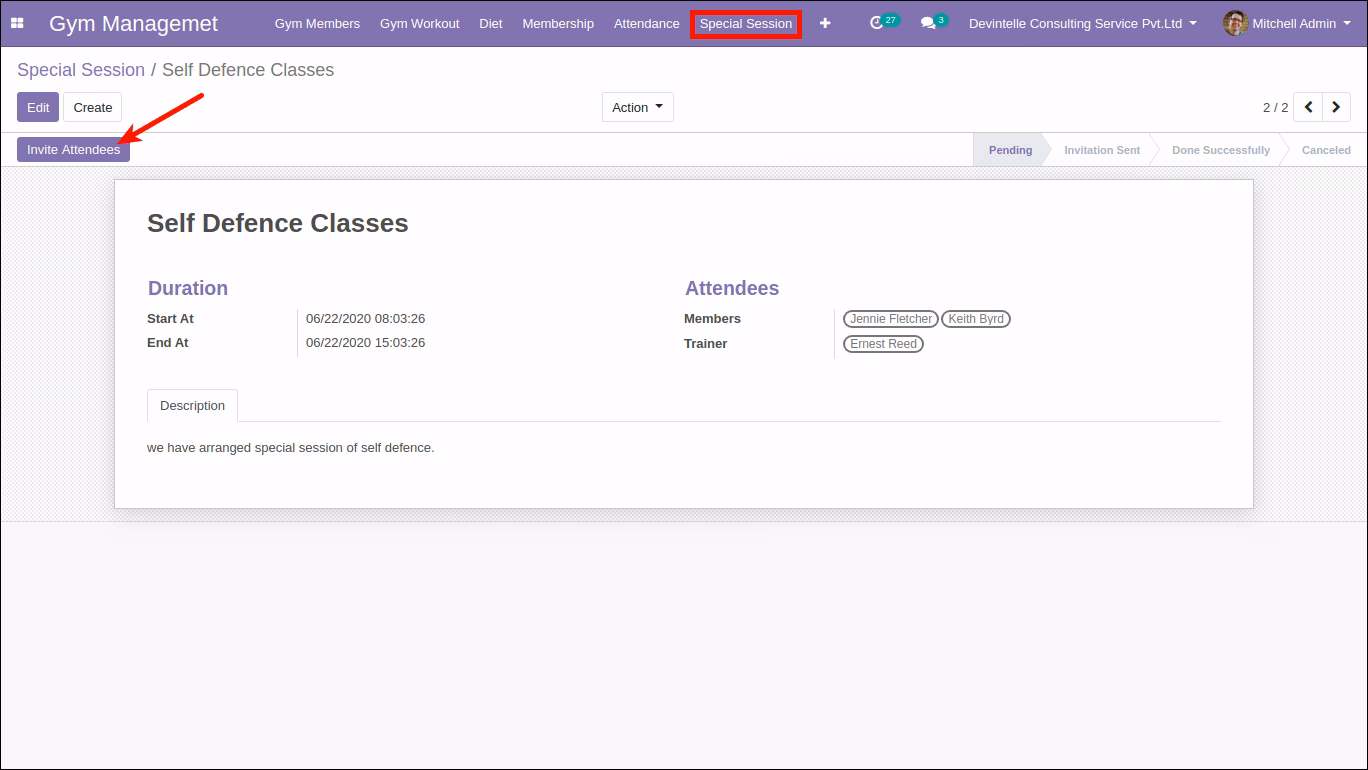
Task: Go to next record using right chevron
Action: (1336, 107)
